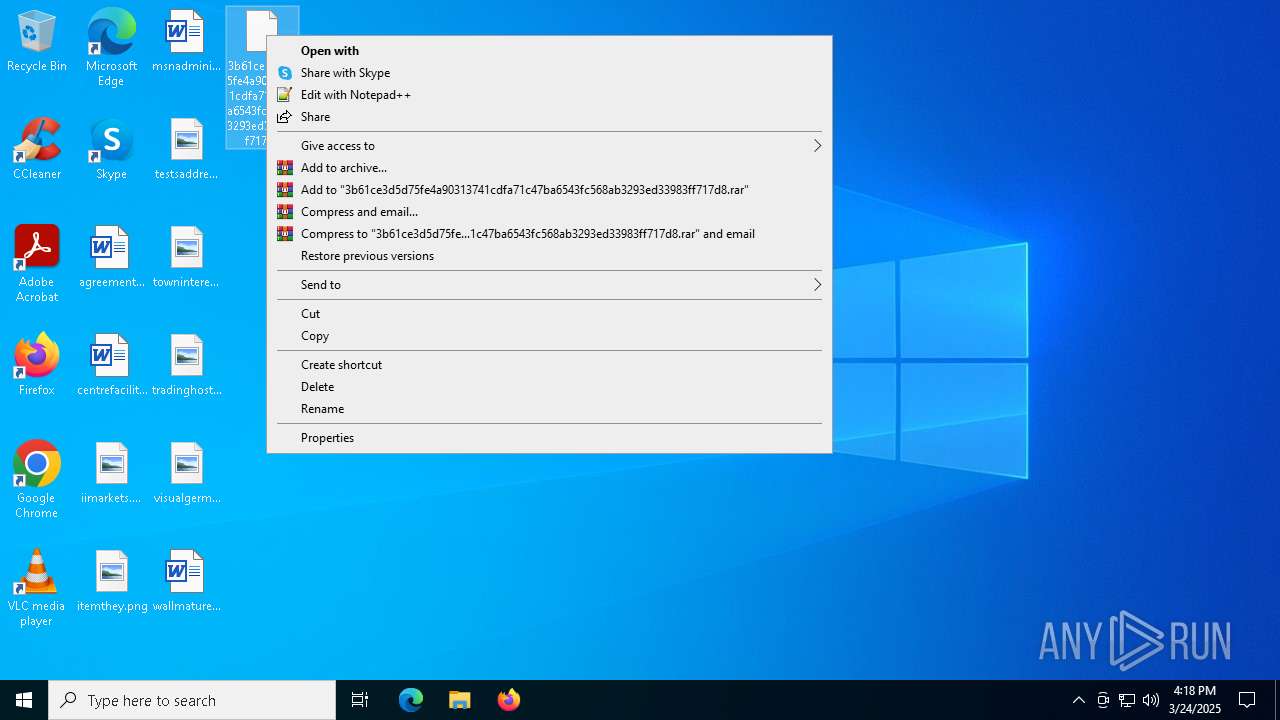Open Properties from the context menu

[549, 438]
